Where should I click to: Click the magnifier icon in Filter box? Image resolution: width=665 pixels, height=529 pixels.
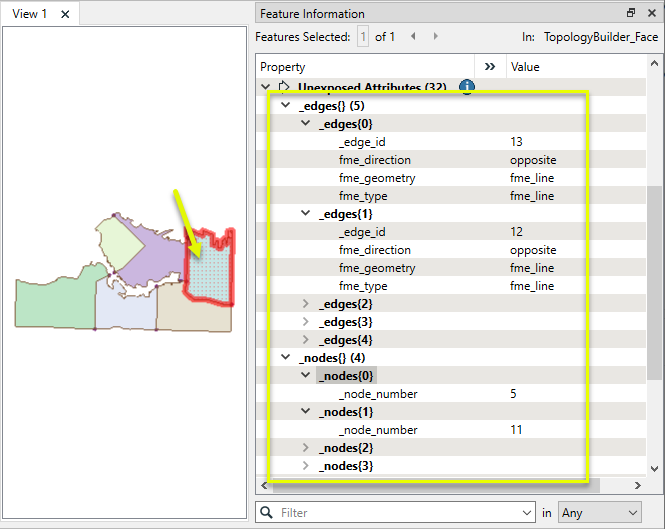coord(266,512)
